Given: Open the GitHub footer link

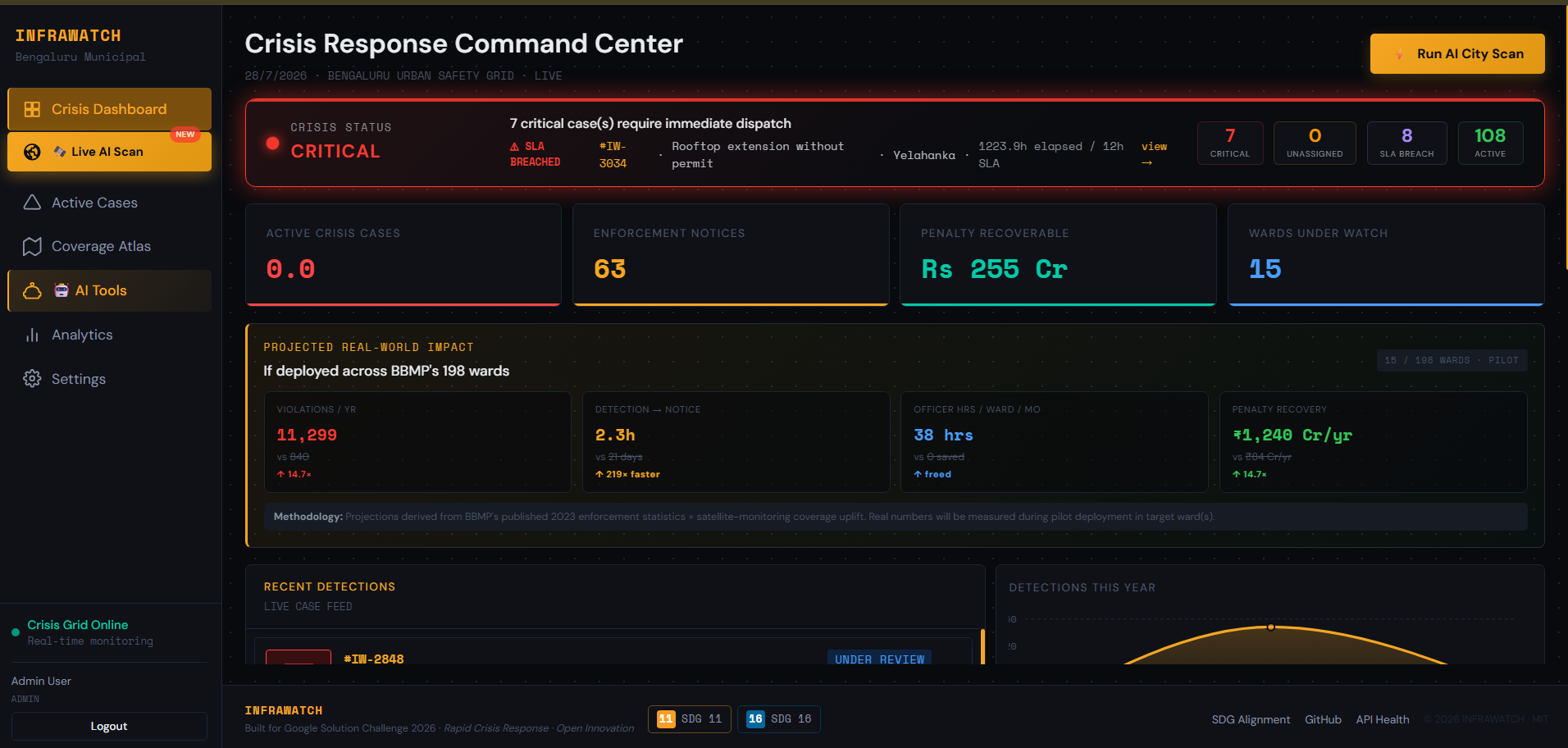Looking at the screenshot, I should pyautogui.click(x=1323, y=719).
